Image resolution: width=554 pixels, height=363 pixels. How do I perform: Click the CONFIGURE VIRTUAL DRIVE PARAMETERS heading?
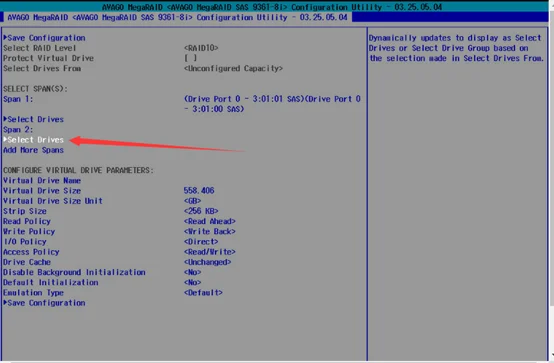[78, 170]
